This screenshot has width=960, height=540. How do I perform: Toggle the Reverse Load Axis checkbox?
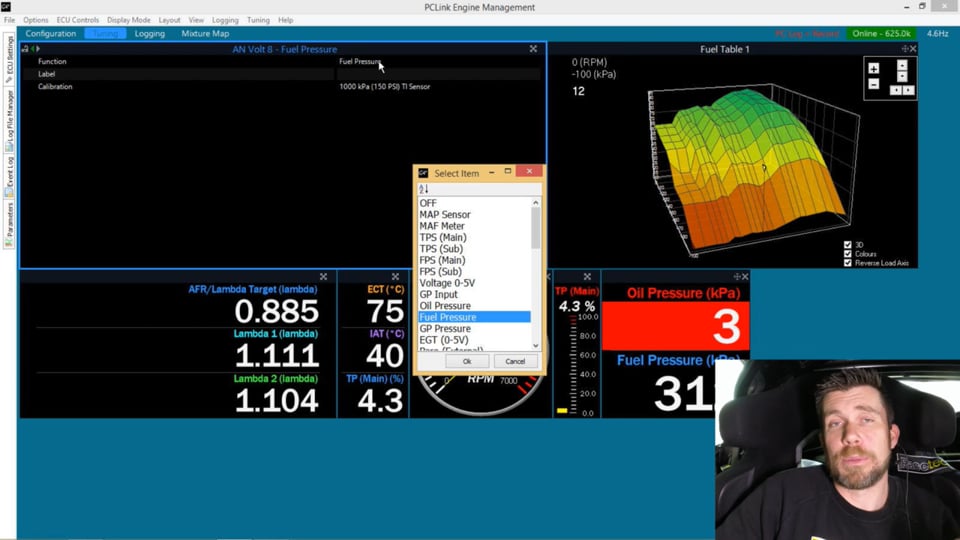tap(848, 263)
